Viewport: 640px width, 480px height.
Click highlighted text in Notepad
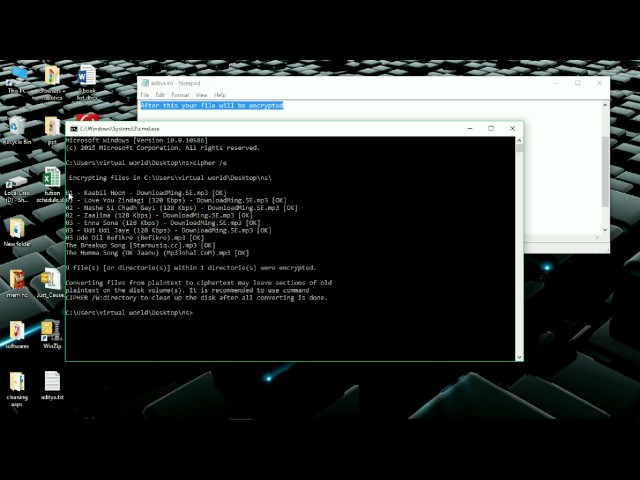click(212, 105)
